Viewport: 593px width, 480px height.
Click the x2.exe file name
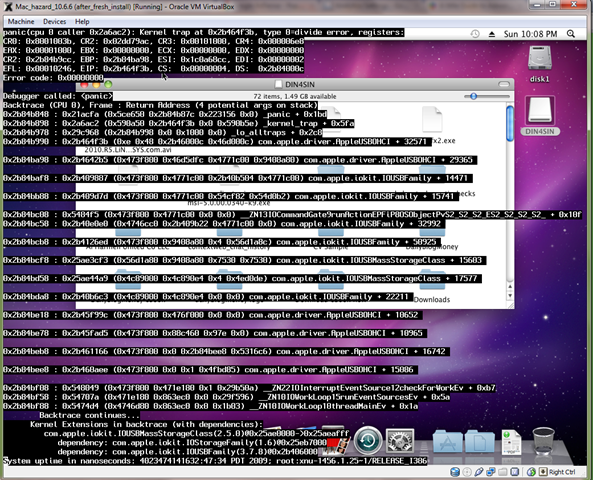tap(444, 141)
